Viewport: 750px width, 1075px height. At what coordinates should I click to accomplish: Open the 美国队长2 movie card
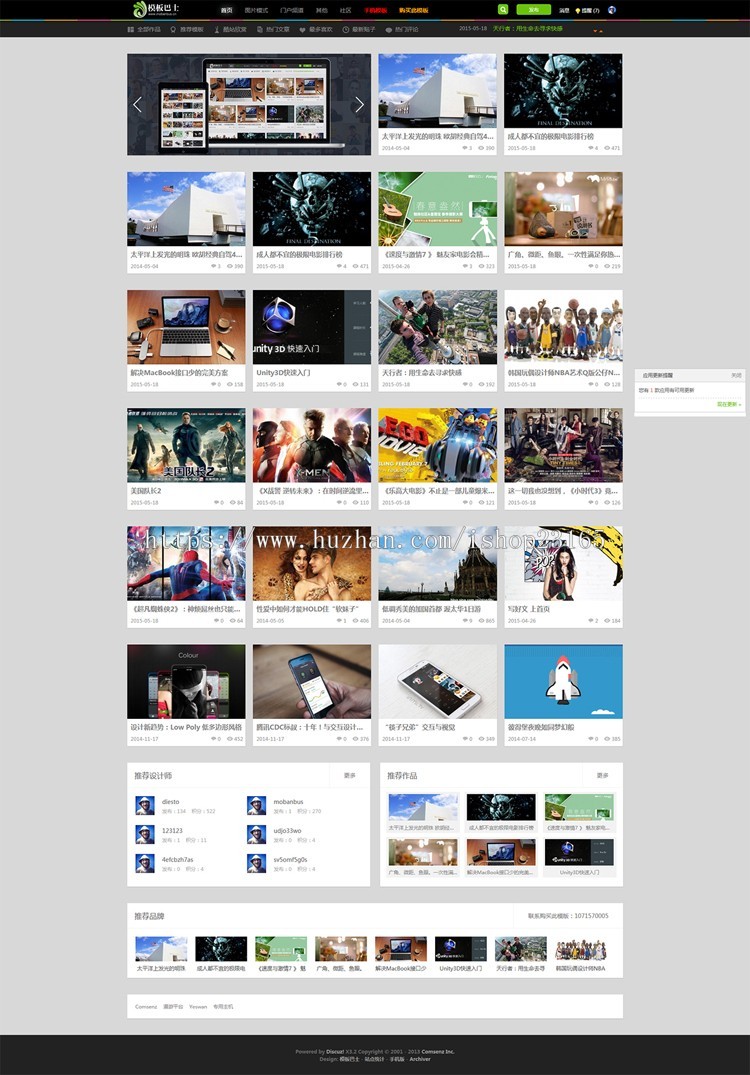click(x=186, y=459)
